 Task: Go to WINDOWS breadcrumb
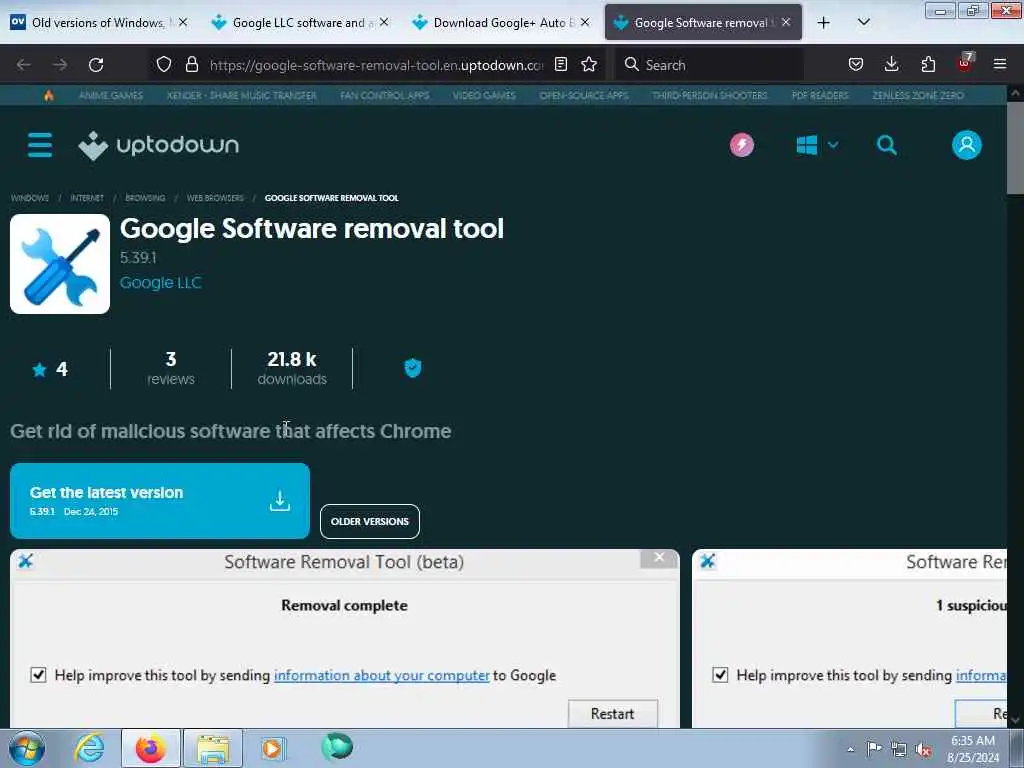click(29, 198)
